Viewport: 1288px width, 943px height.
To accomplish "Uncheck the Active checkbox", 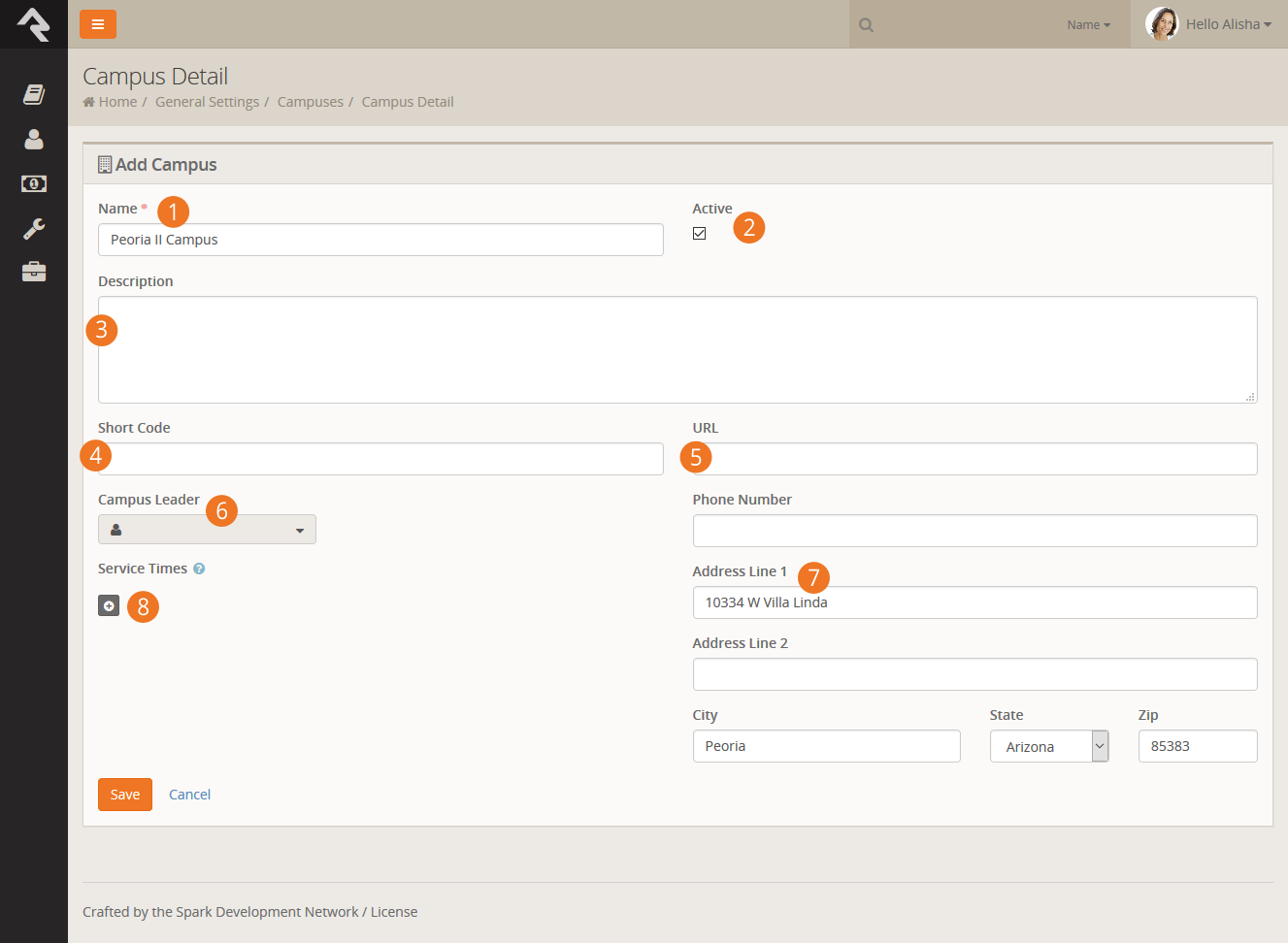I will pos(699,233).
